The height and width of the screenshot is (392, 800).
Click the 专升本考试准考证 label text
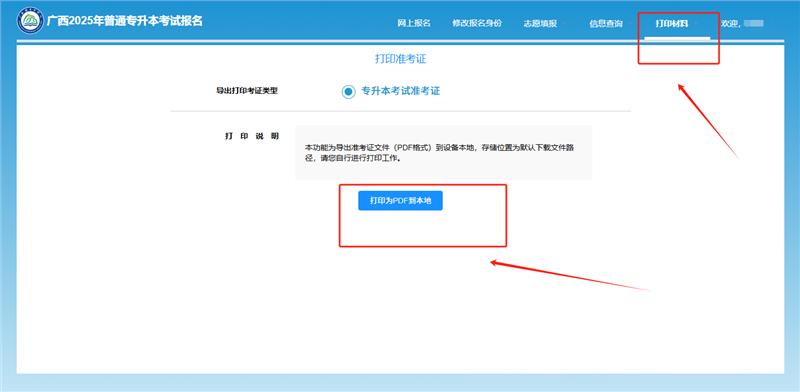(401, 91)
